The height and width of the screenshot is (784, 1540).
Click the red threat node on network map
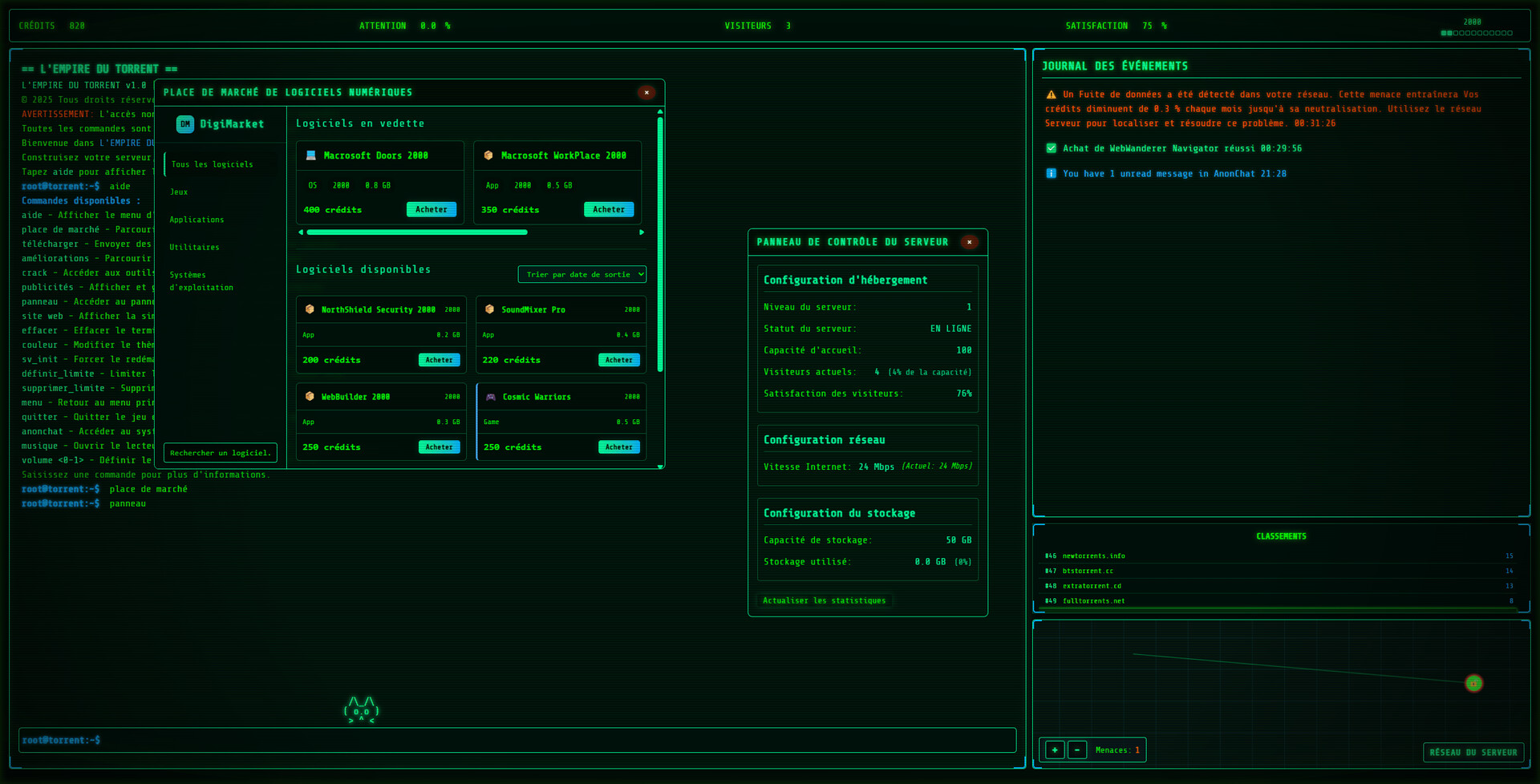[x=1473, y=683]
